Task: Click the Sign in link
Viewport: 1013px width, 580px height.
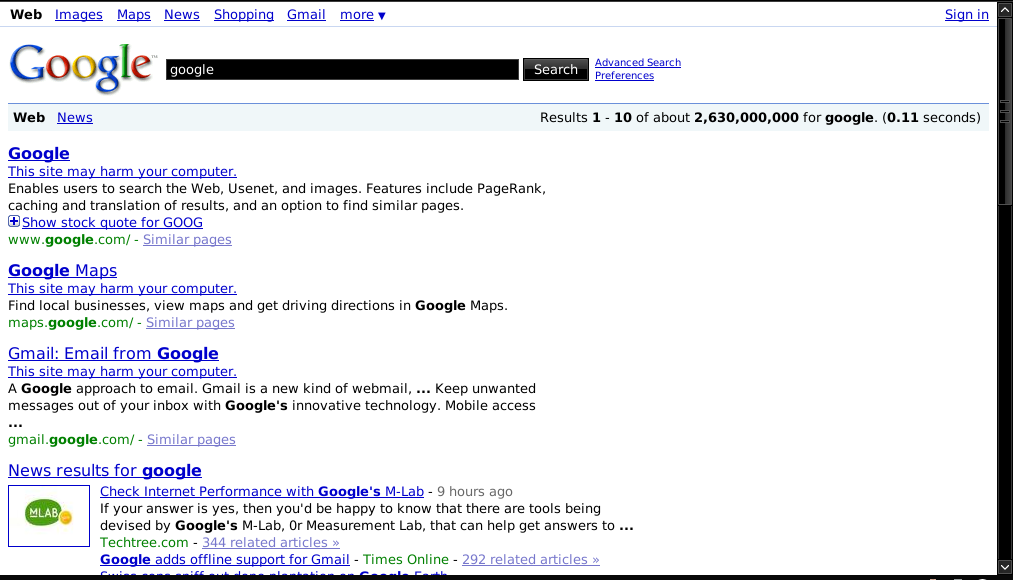Action: [x=966, y=15]
